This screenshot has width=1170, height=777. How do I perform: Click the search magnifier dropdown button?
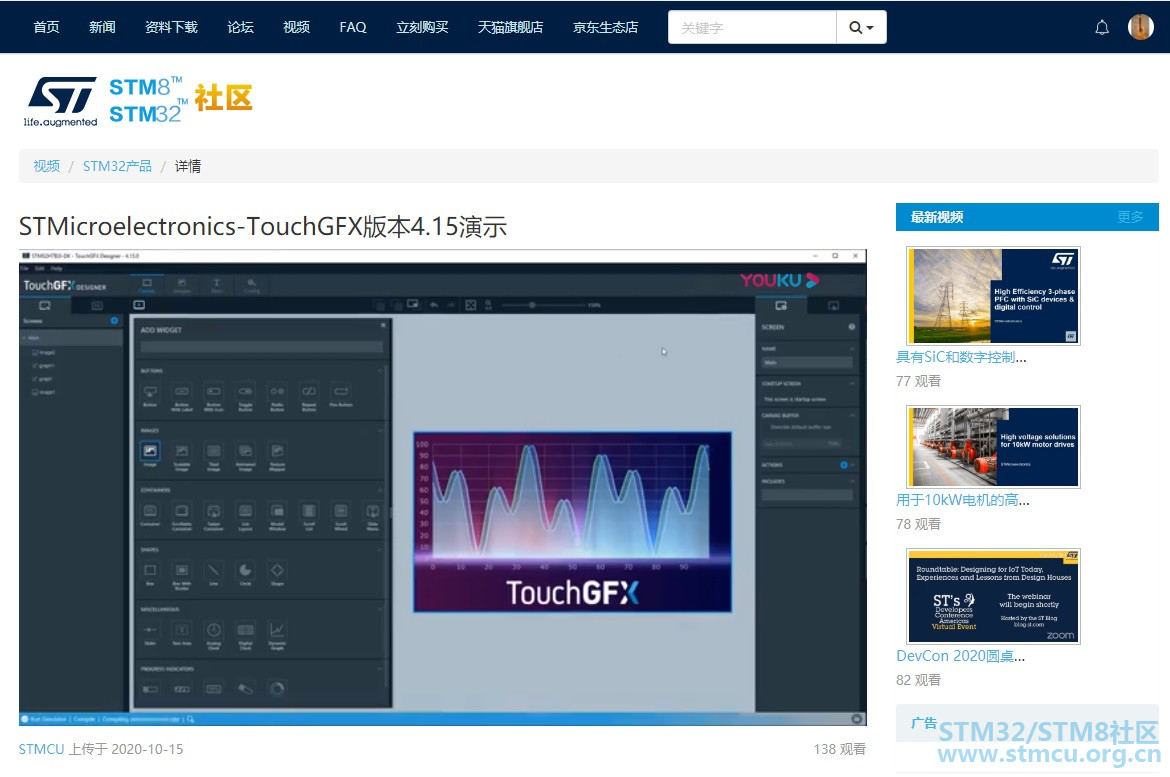(x=861, y=28)
